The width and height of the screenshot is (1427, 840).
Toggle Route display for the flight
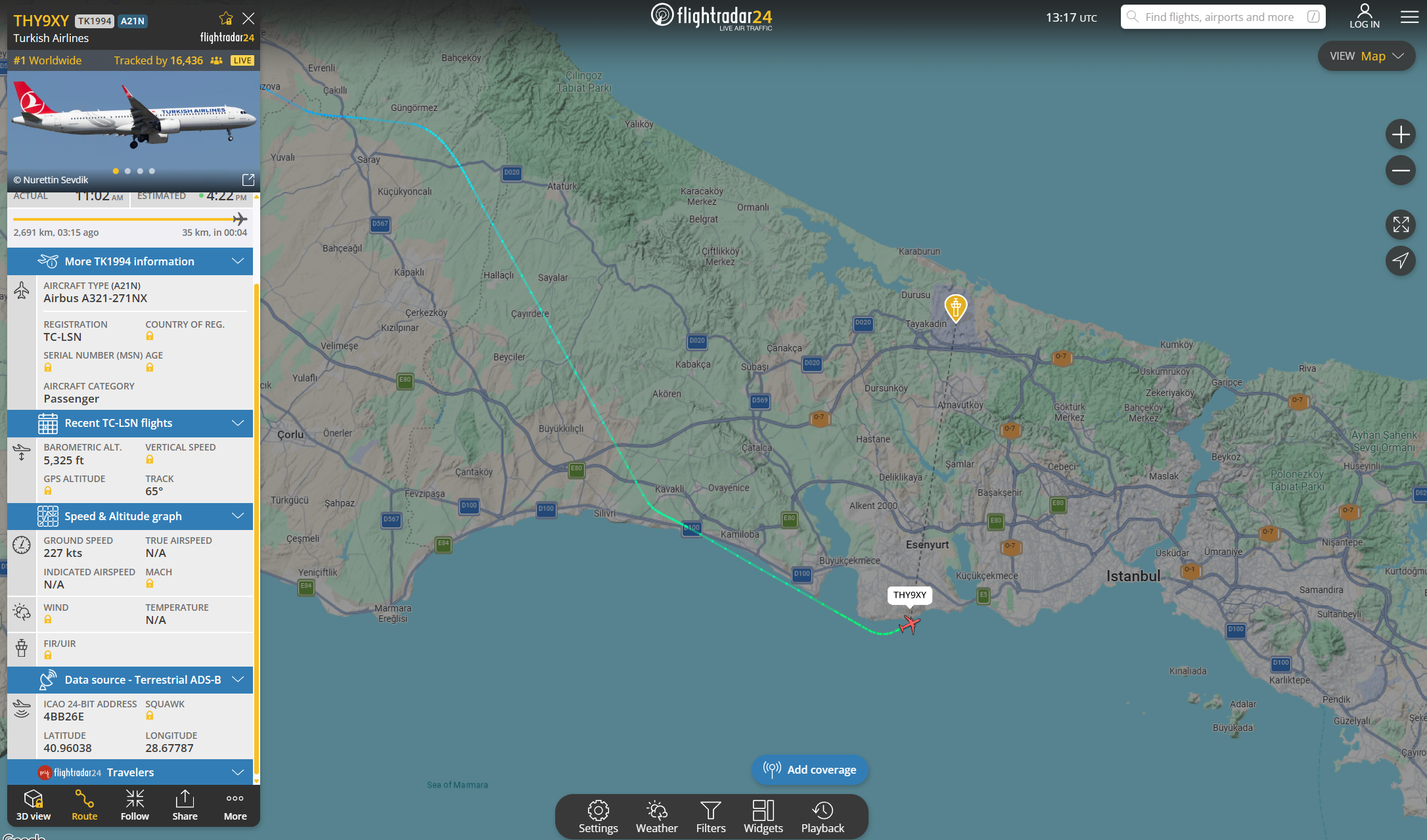click(x=84, y=805)
